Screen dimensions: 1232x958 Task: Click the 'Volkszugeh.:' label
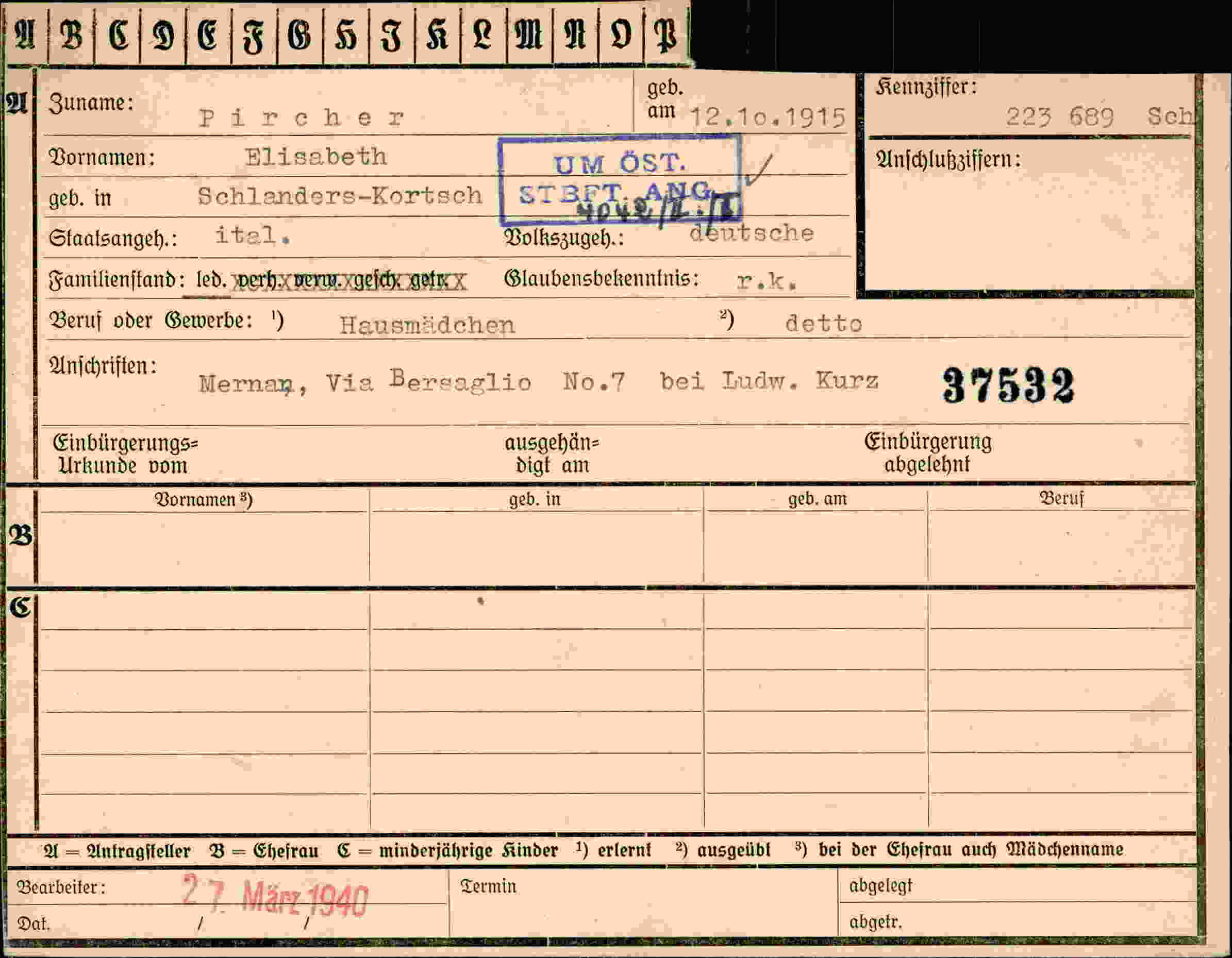pyautogui.click(x=564, y=238)
